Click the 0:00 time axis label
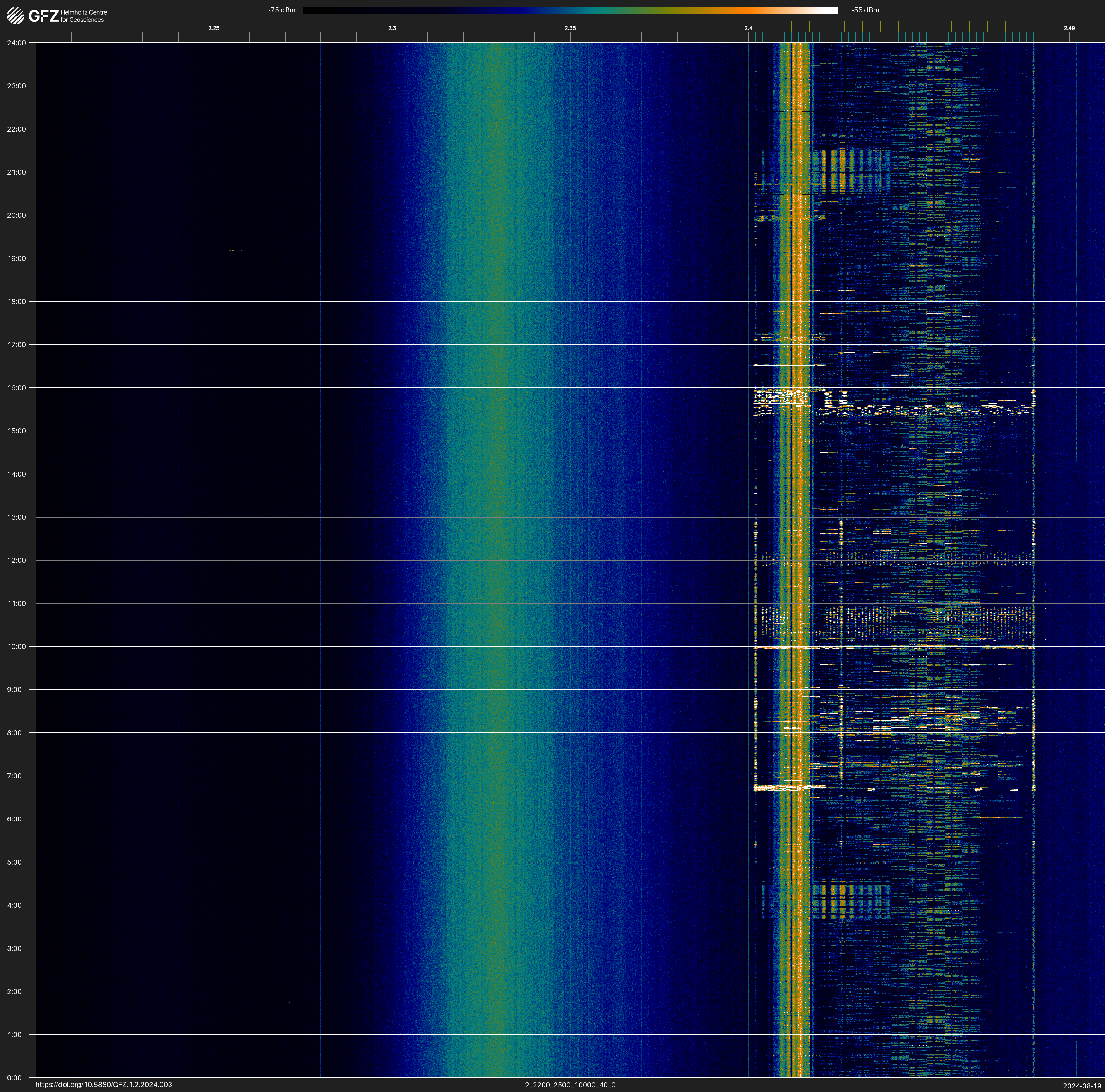 (15, 1078)
